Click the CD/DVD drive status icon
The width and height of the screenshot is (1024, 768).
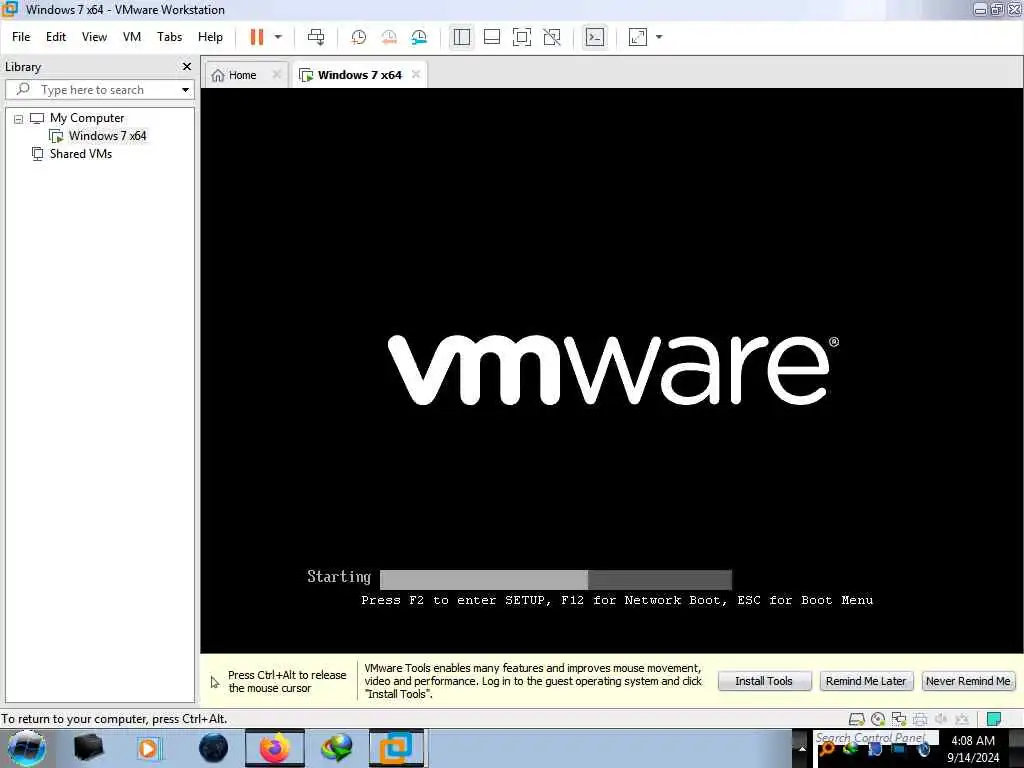(x=878, y=719)
